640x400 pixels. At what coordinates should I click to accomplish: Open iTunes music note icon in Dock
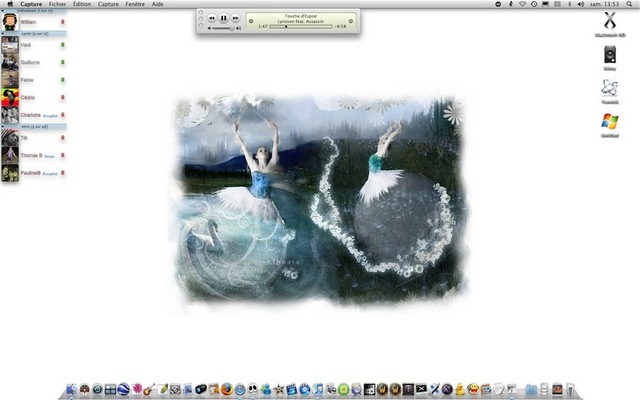click(318, 389)
